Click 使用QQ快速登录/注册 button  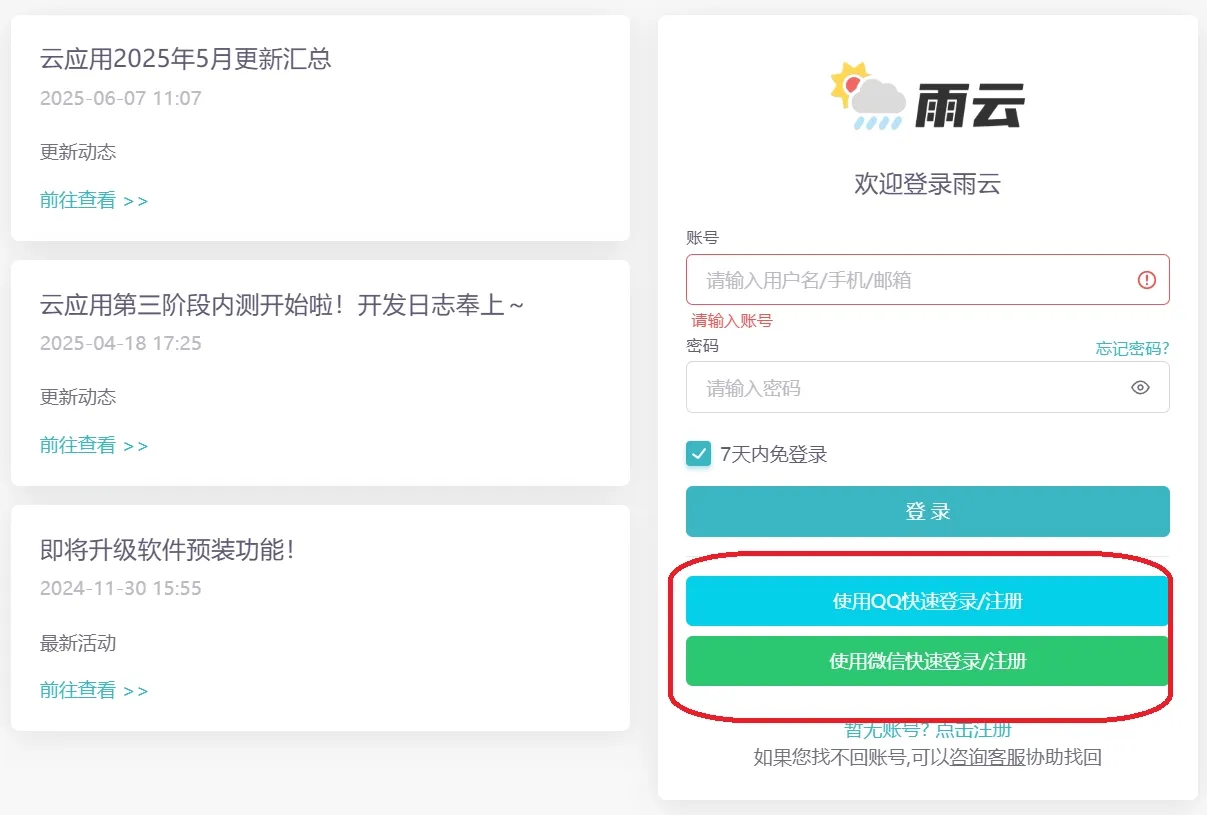click(x=927, y=601)
